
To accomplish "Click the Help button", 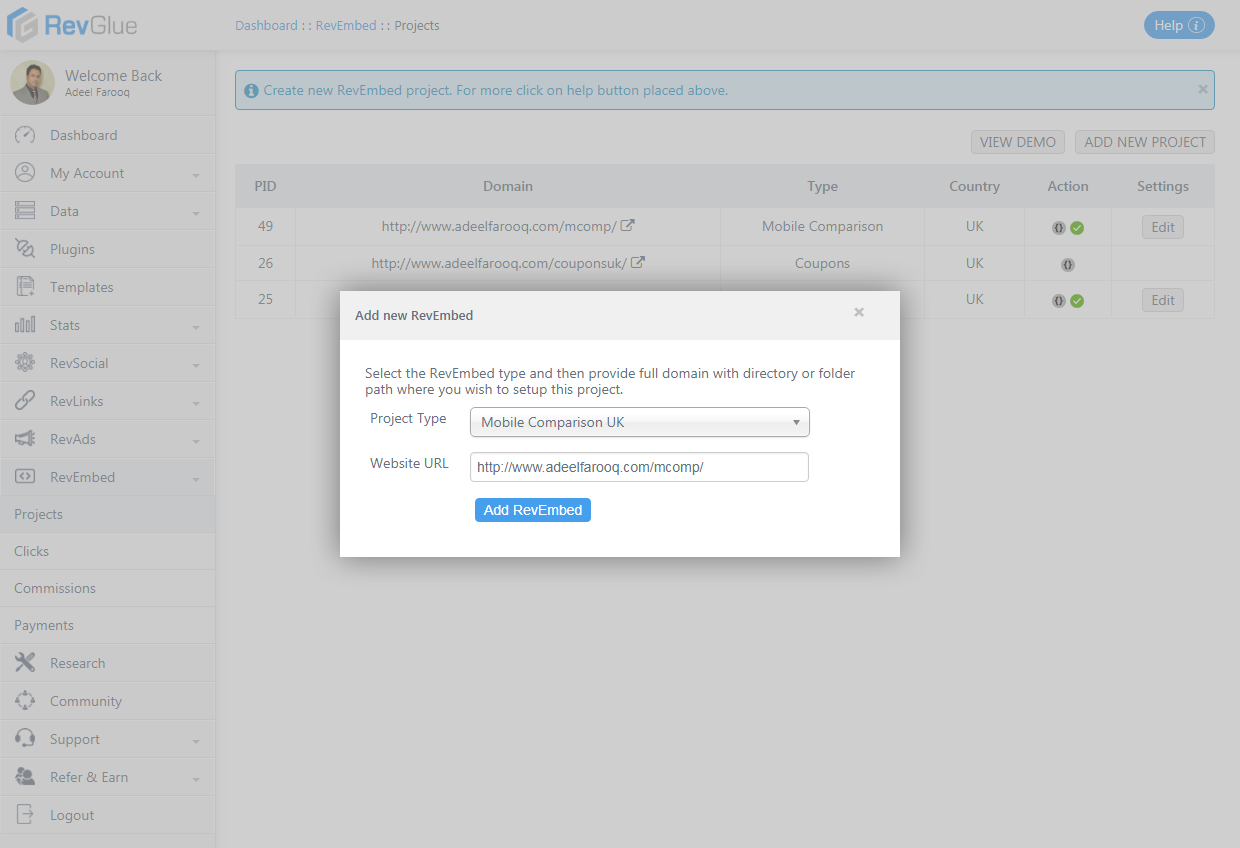I will pos(1179,25).
